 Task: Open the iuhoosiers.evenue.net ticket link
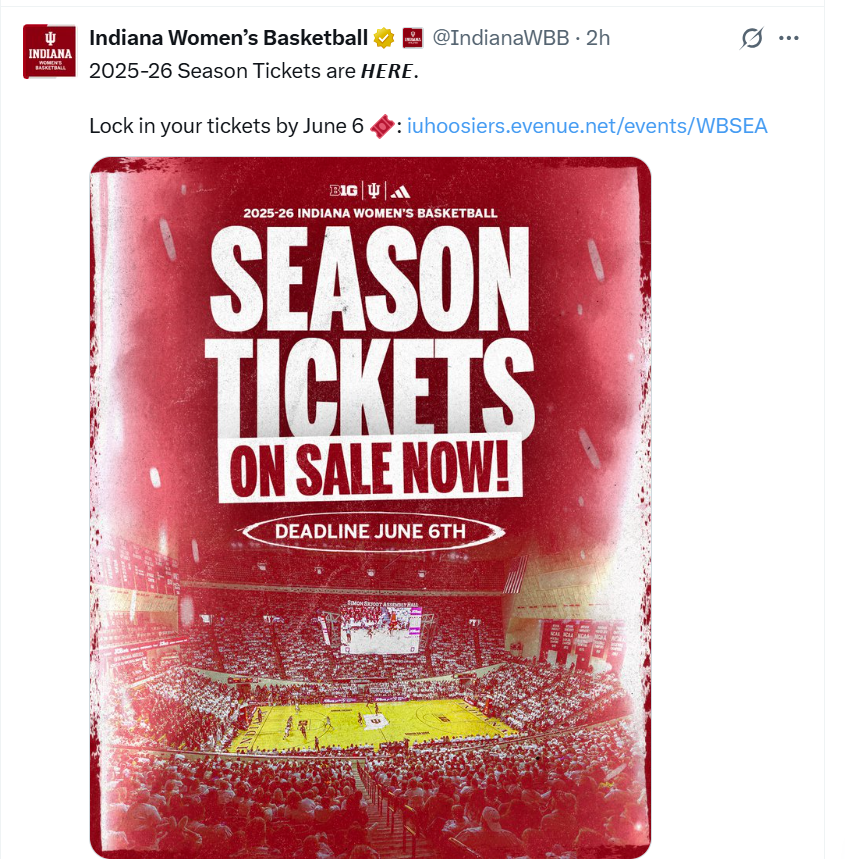587,126
